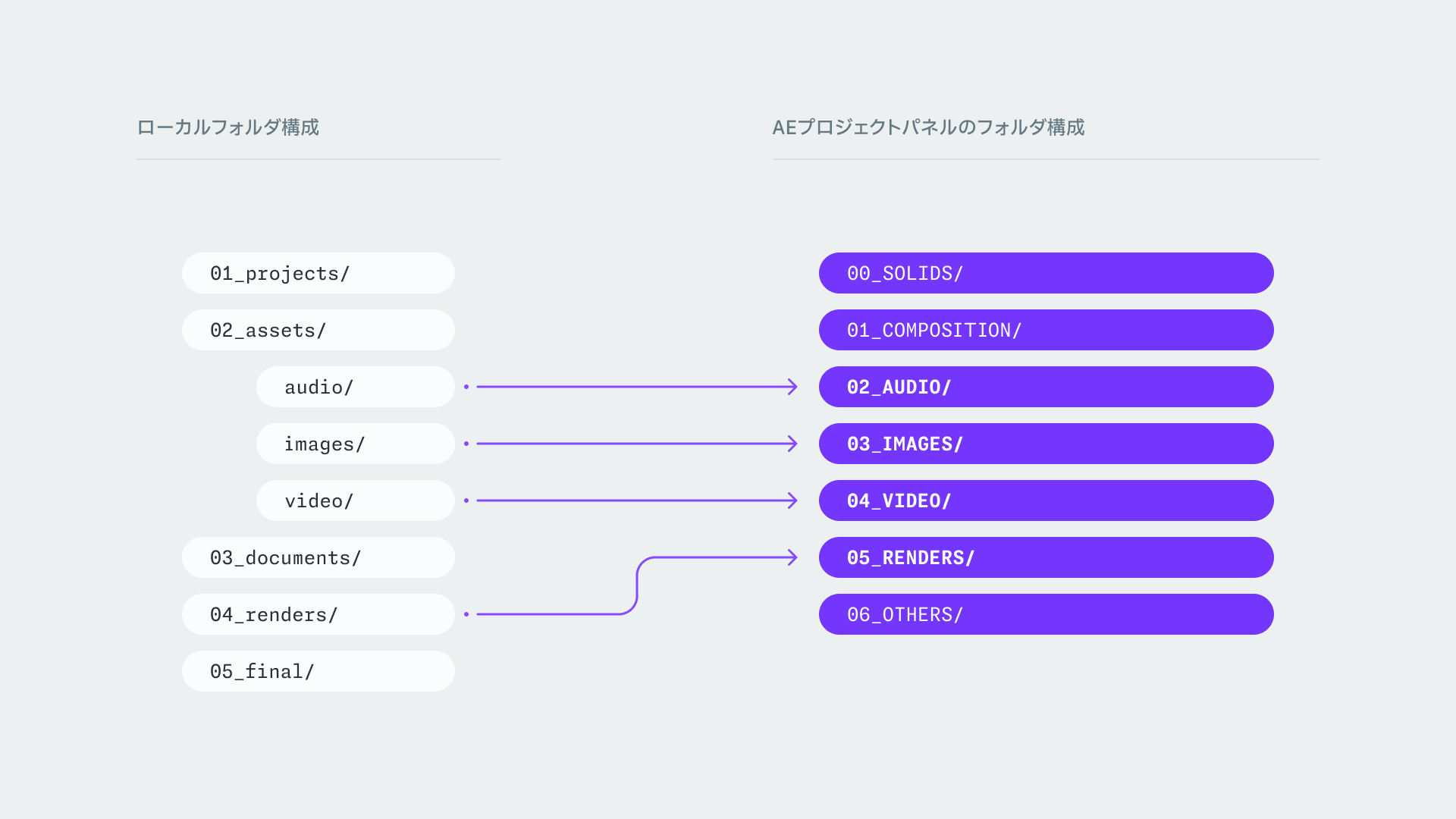Screen dimensions: 1456x819
Task: Click the arrowhead pointing to 03_IMAGES/
Action: (x=792, y=444)
